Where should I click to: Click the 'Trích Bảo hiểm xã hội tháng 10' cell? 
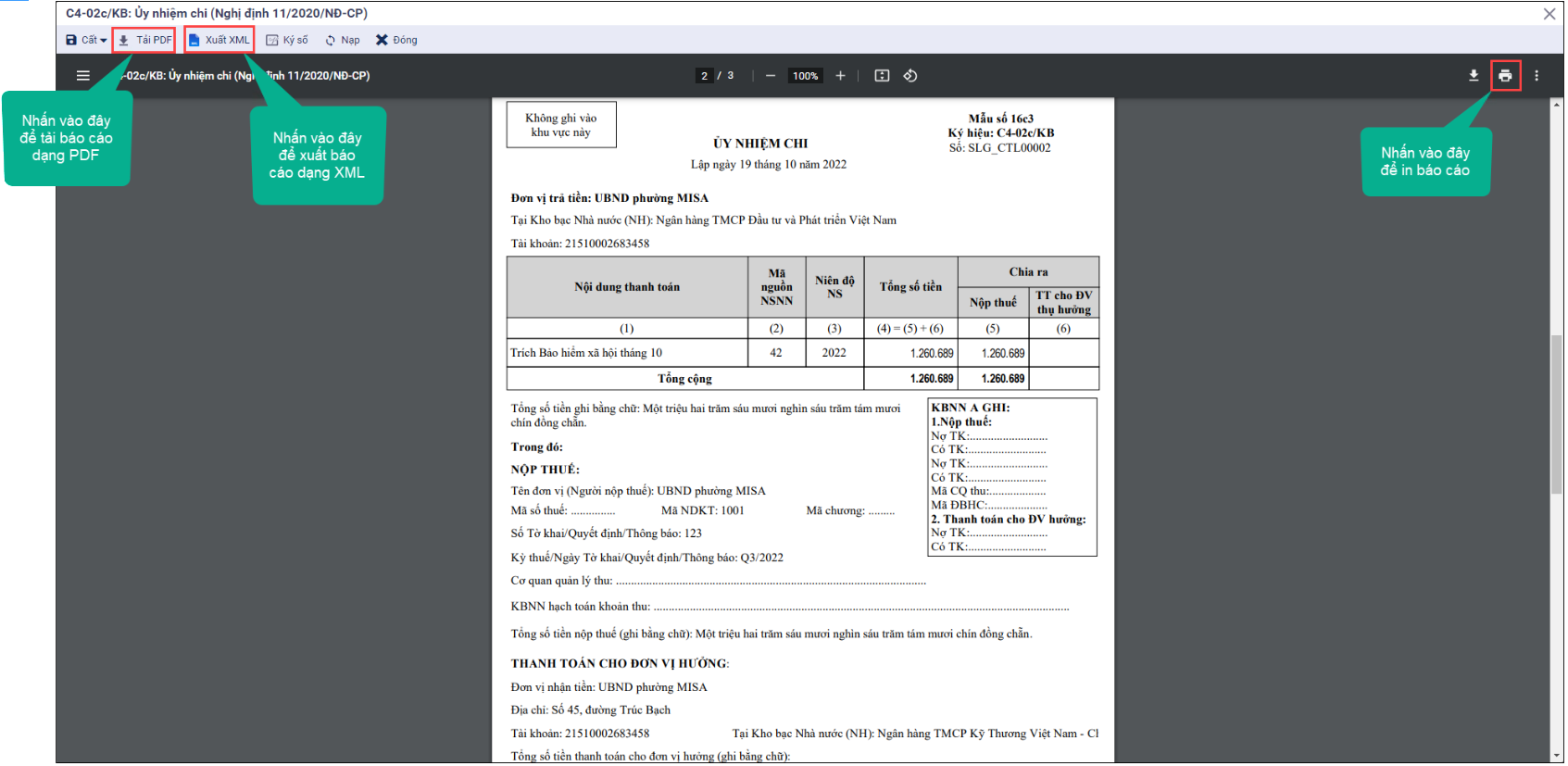[627, 353]
